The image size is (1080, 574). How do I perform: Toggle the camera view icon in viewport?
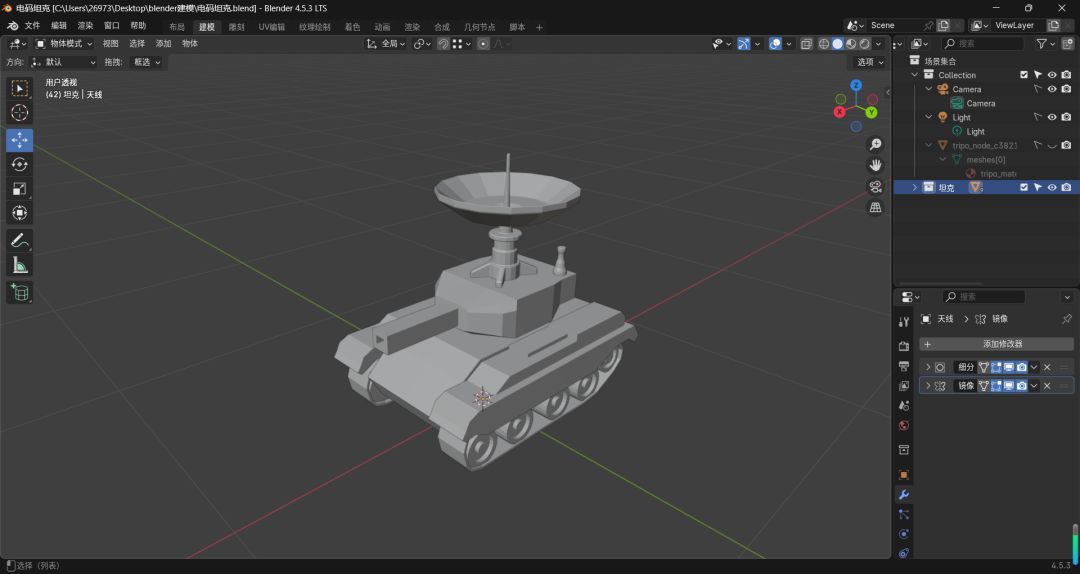[875, 187]
